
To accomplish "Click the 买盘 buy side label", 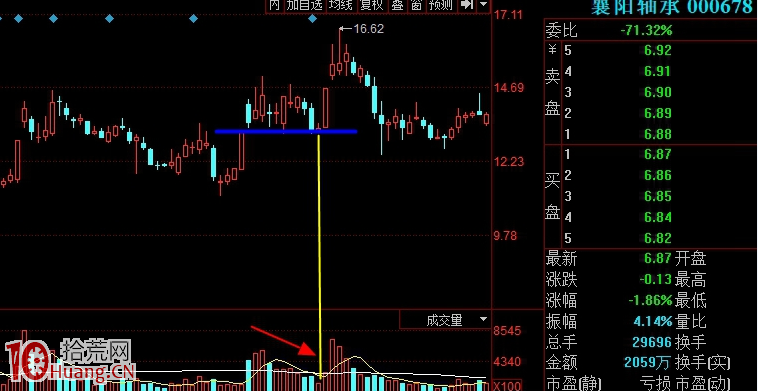I will coord(553,196).
